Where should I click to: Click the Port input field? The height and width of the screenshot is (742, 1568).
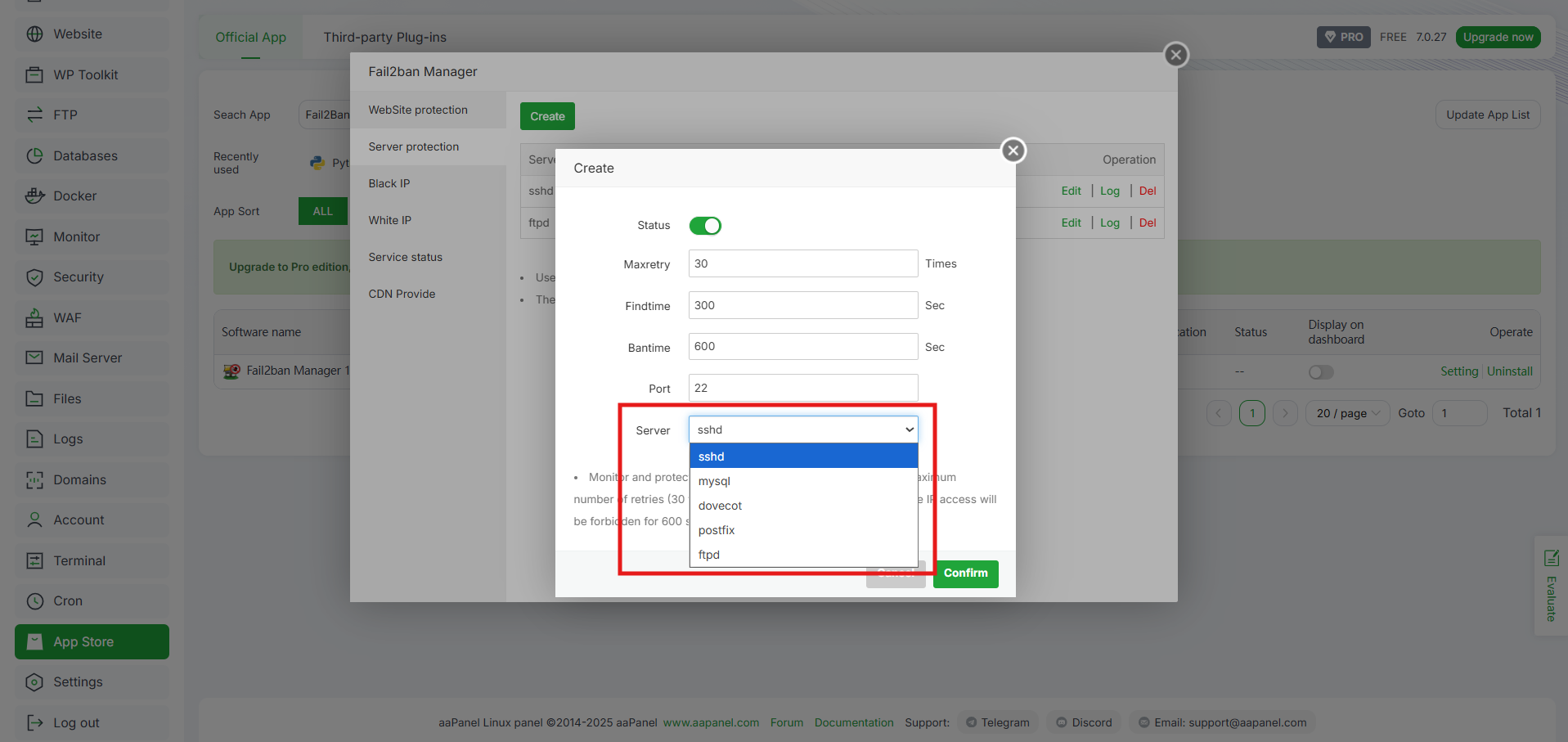point(803,388)
